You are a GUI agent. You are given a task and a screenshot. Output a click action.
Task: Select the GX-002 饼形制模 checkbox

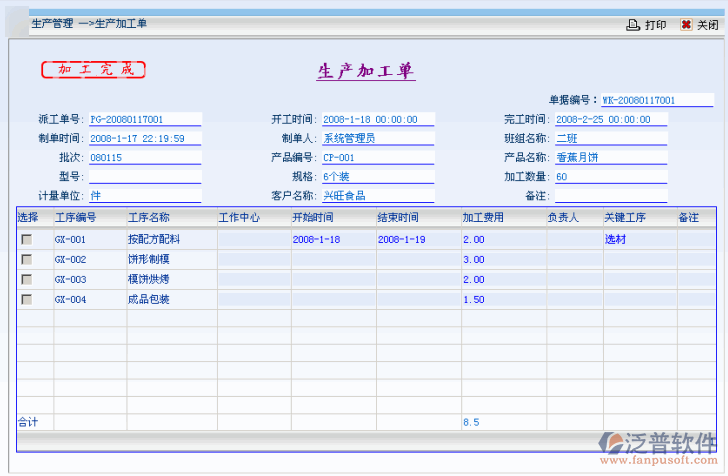27,260
